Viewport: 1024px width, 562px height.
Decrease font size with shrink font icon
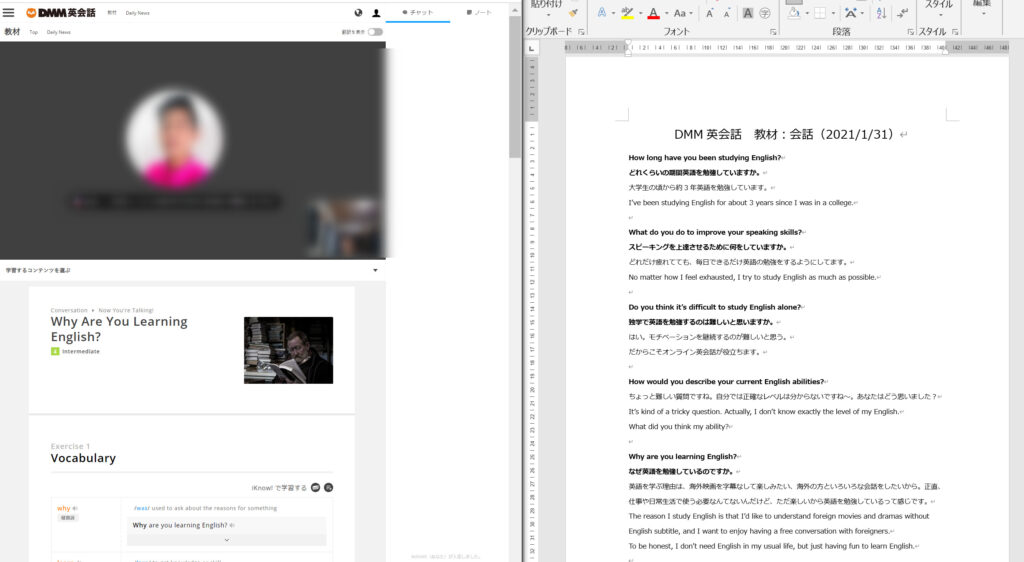click(x=726, y=14)
